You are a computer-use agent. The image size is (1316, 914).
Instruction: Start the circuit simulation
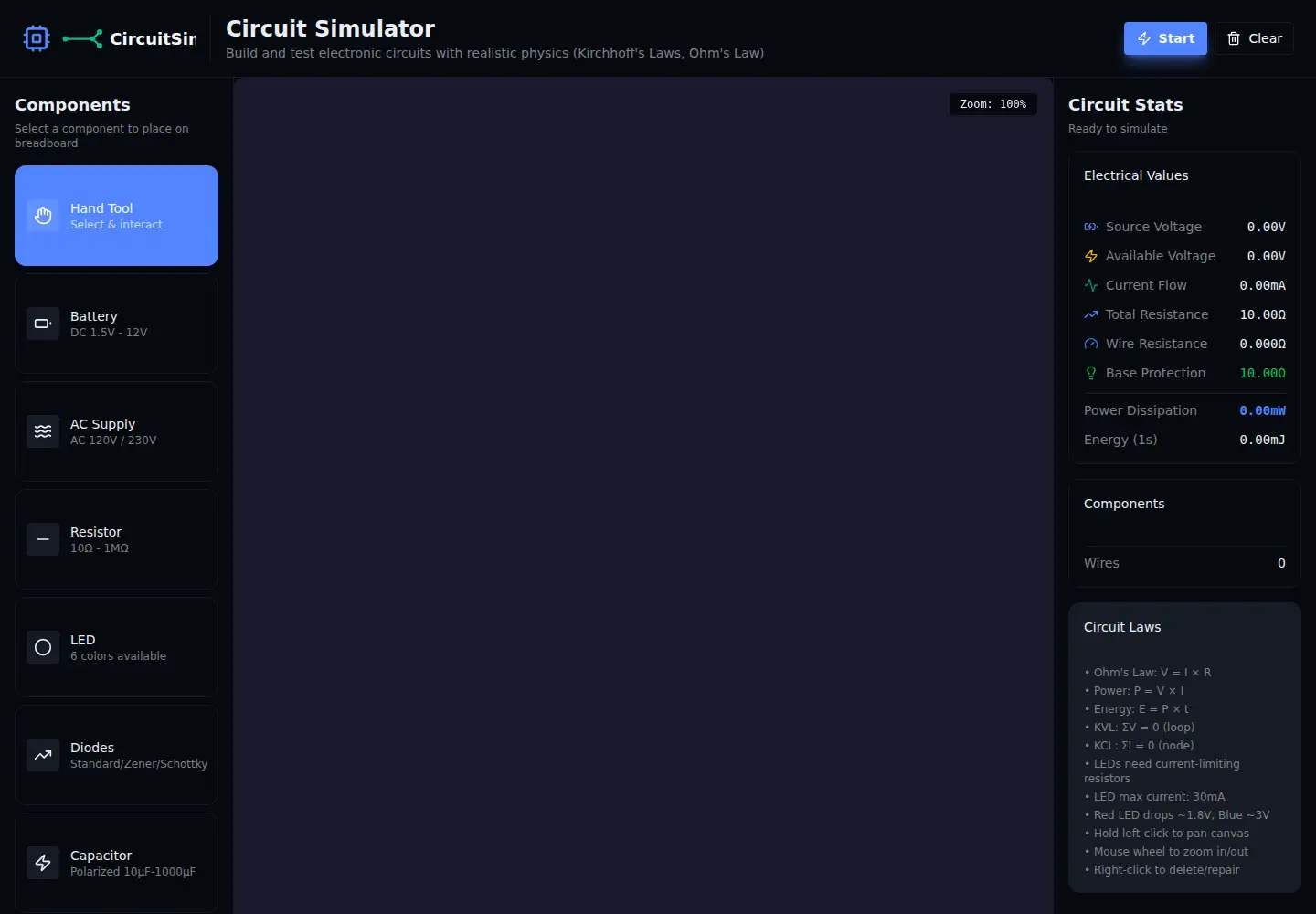tap(1165, 38)
